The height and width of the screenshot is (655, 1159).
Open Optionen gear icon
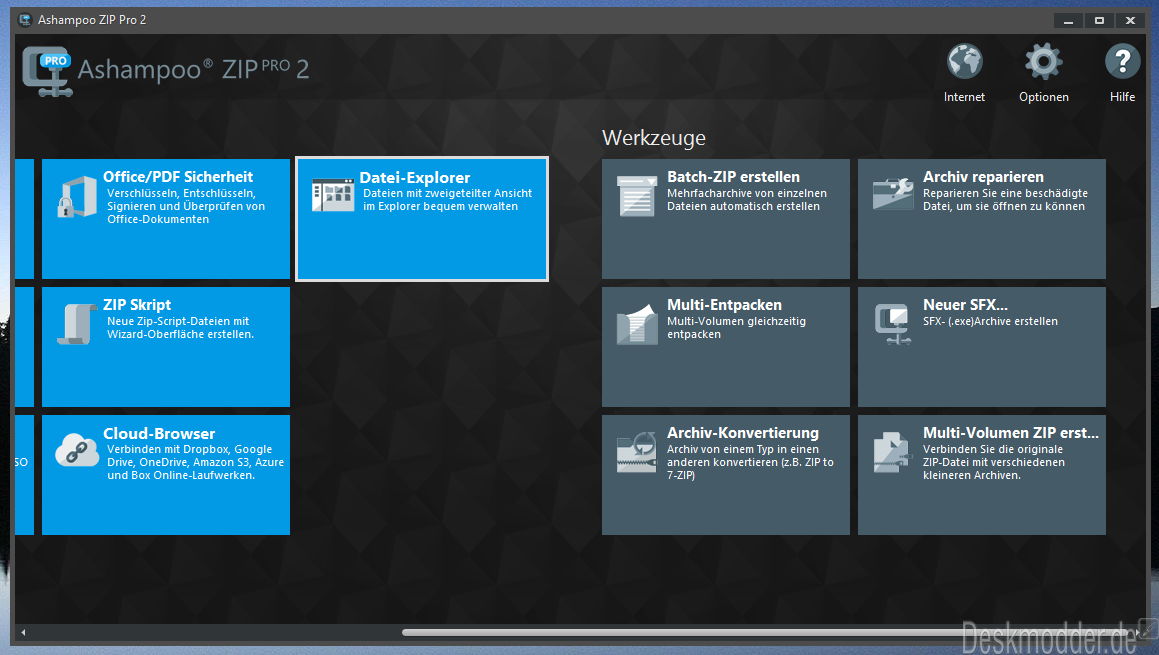pos(1044,61)
